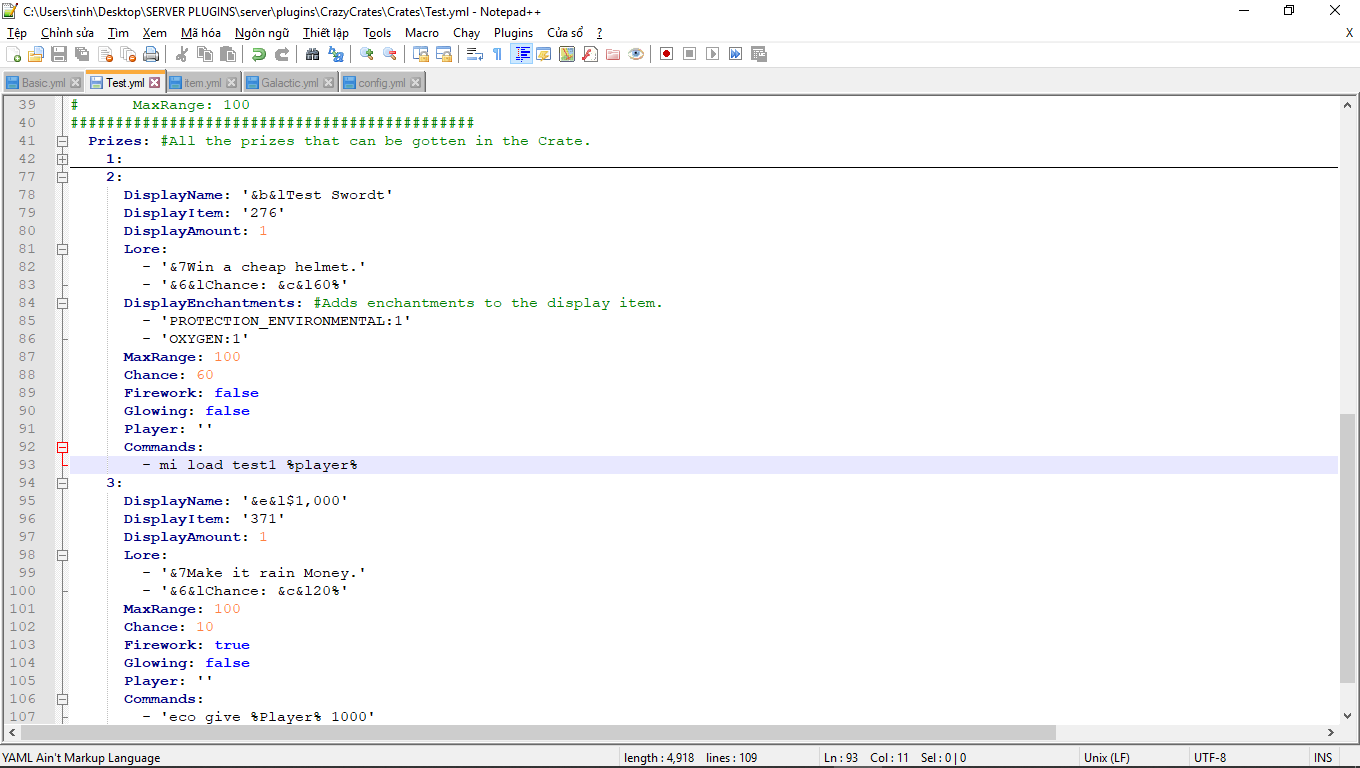Toggle the indent guide toolbar button
The width and height of the screenshot is (1360, 768).
pos(521,54)
